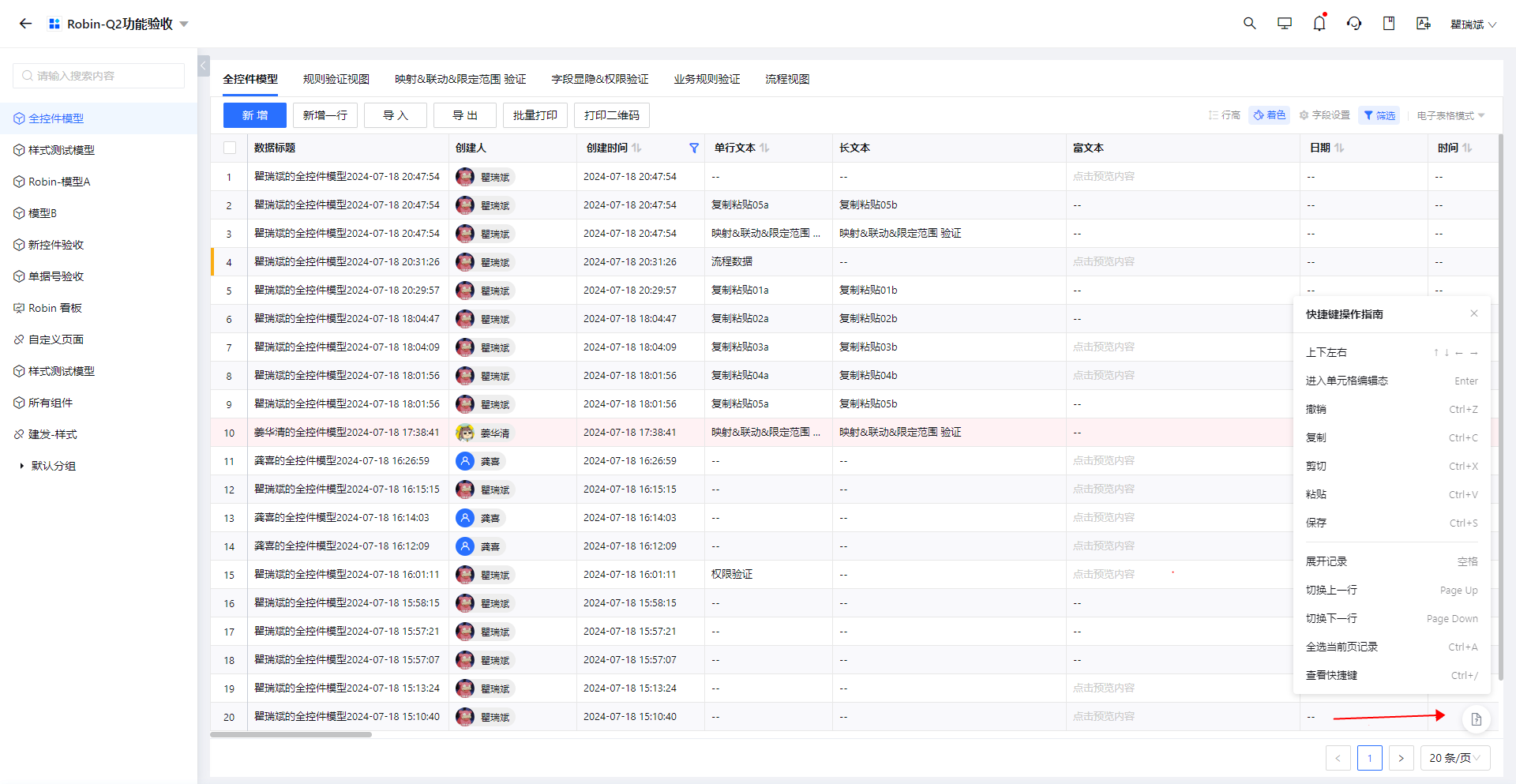Click creator 姜华清 avatar in row 10
This screenshot has height=784, width=1516.
pyautogui.click(x=465, y=433)
